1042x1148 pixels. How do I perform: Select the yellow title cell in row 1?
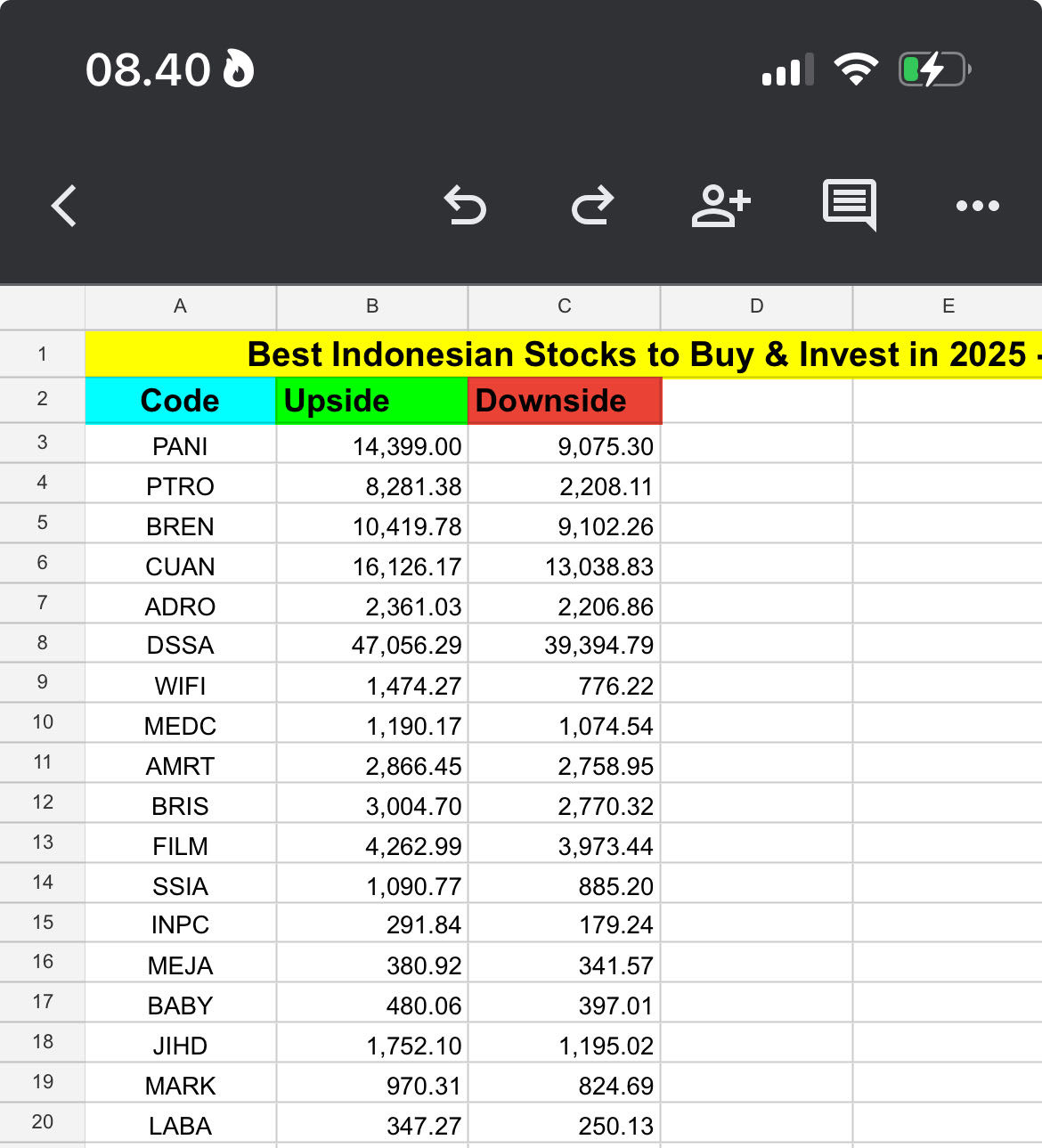(x=564, y=354)
